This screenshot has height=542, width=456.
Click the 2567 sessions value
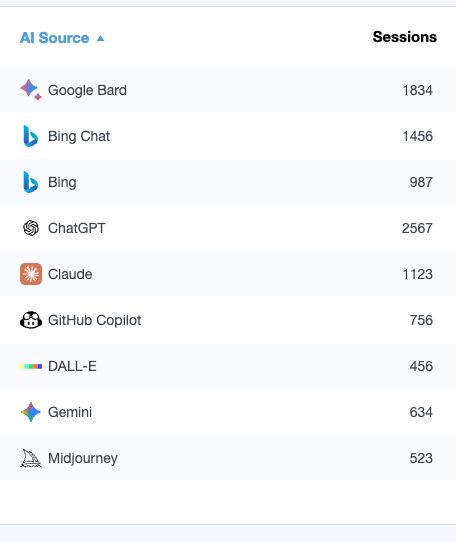[x=417, y=228]
